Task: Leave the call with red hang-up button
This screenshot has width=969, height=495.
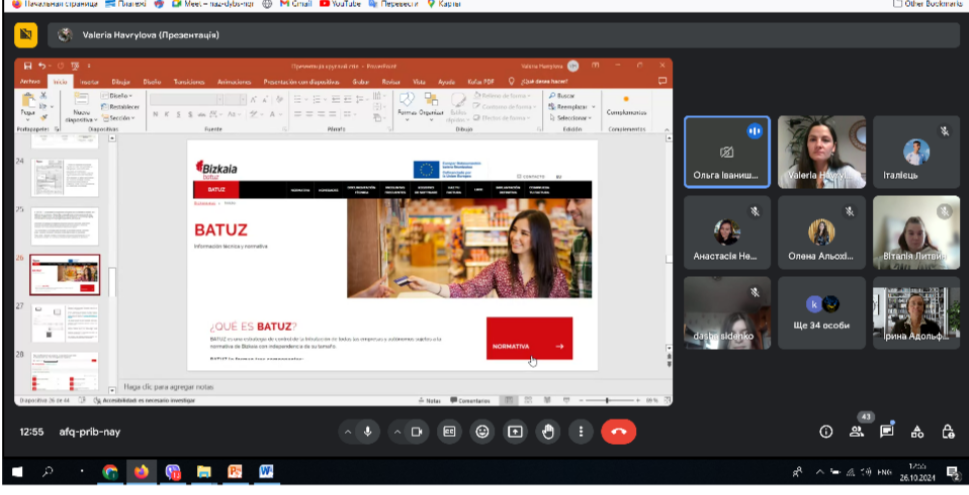Action: tap(619, 432)
